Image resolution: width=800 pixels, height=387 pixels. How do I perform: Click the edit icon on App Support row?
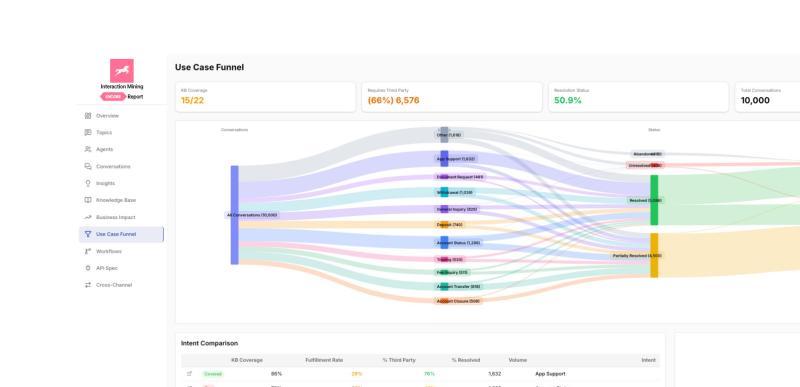click(x=189, y=374)
